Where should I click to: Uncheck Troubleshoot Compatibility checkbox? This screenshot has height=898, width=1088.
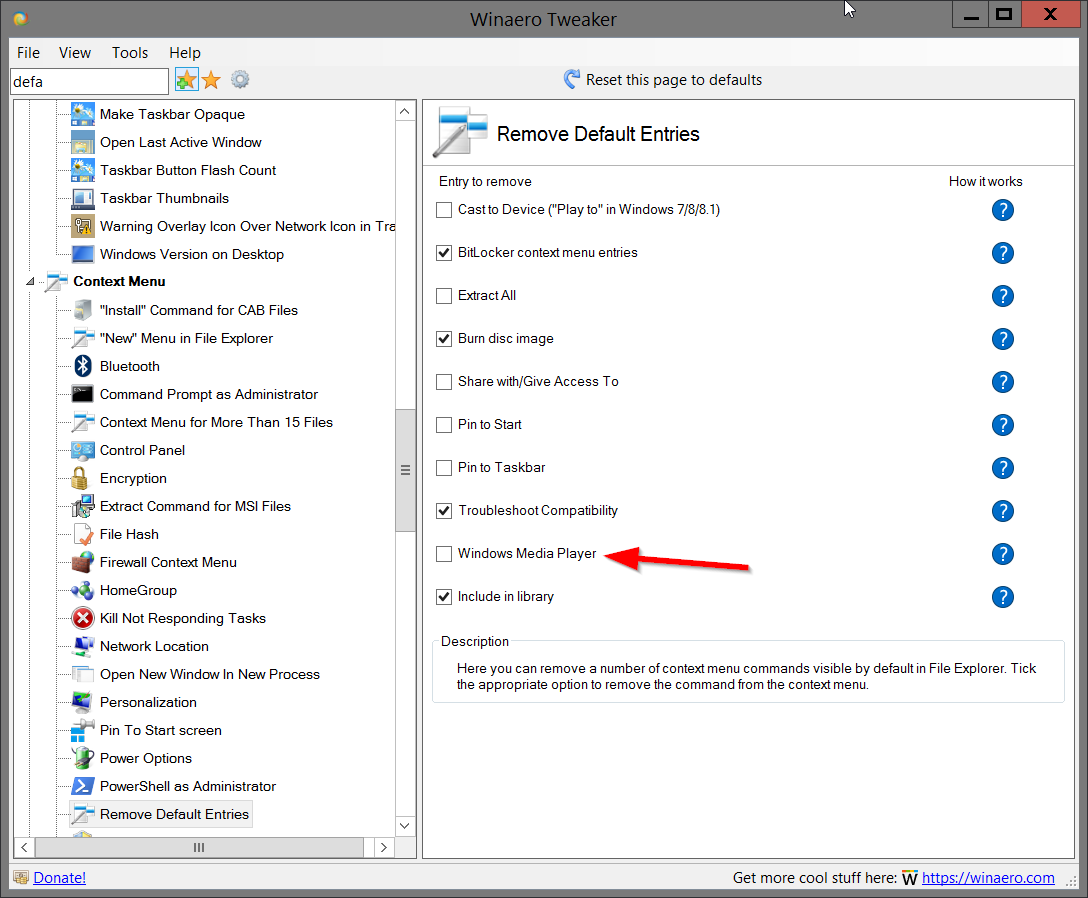pos(444,511)
